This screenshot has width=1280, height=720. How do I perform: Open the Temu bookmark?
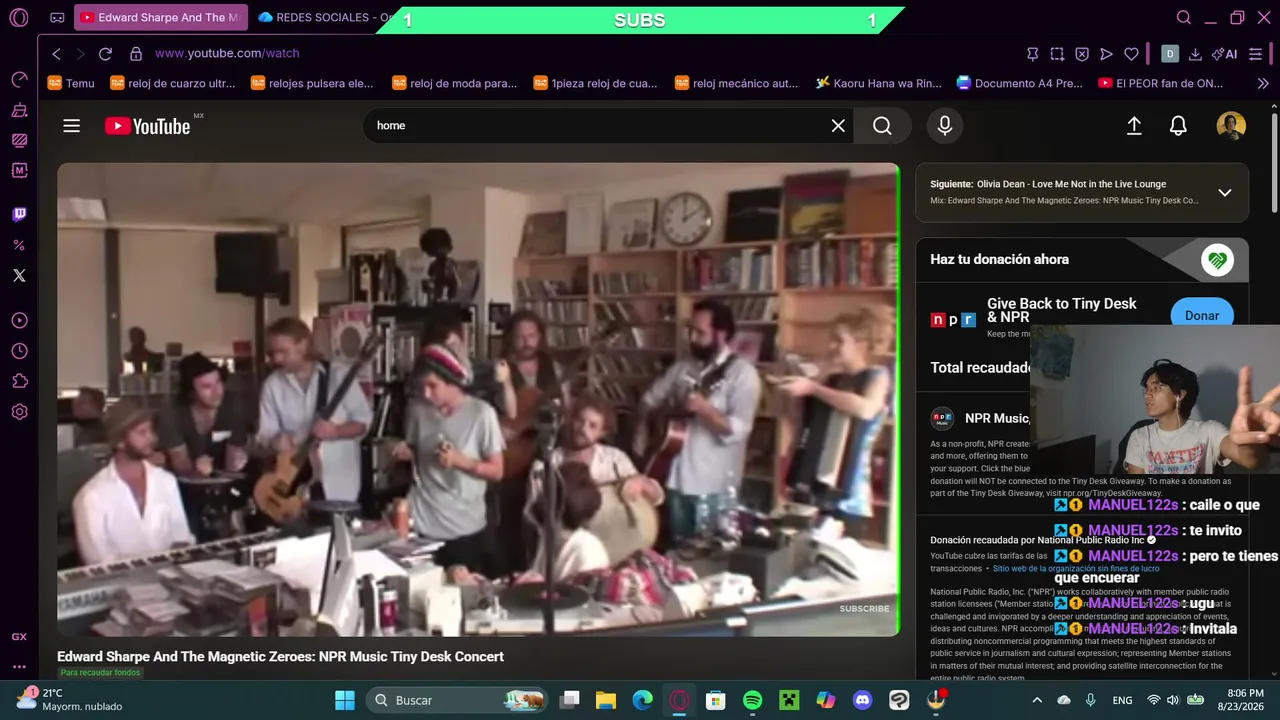tap(71, 83)
